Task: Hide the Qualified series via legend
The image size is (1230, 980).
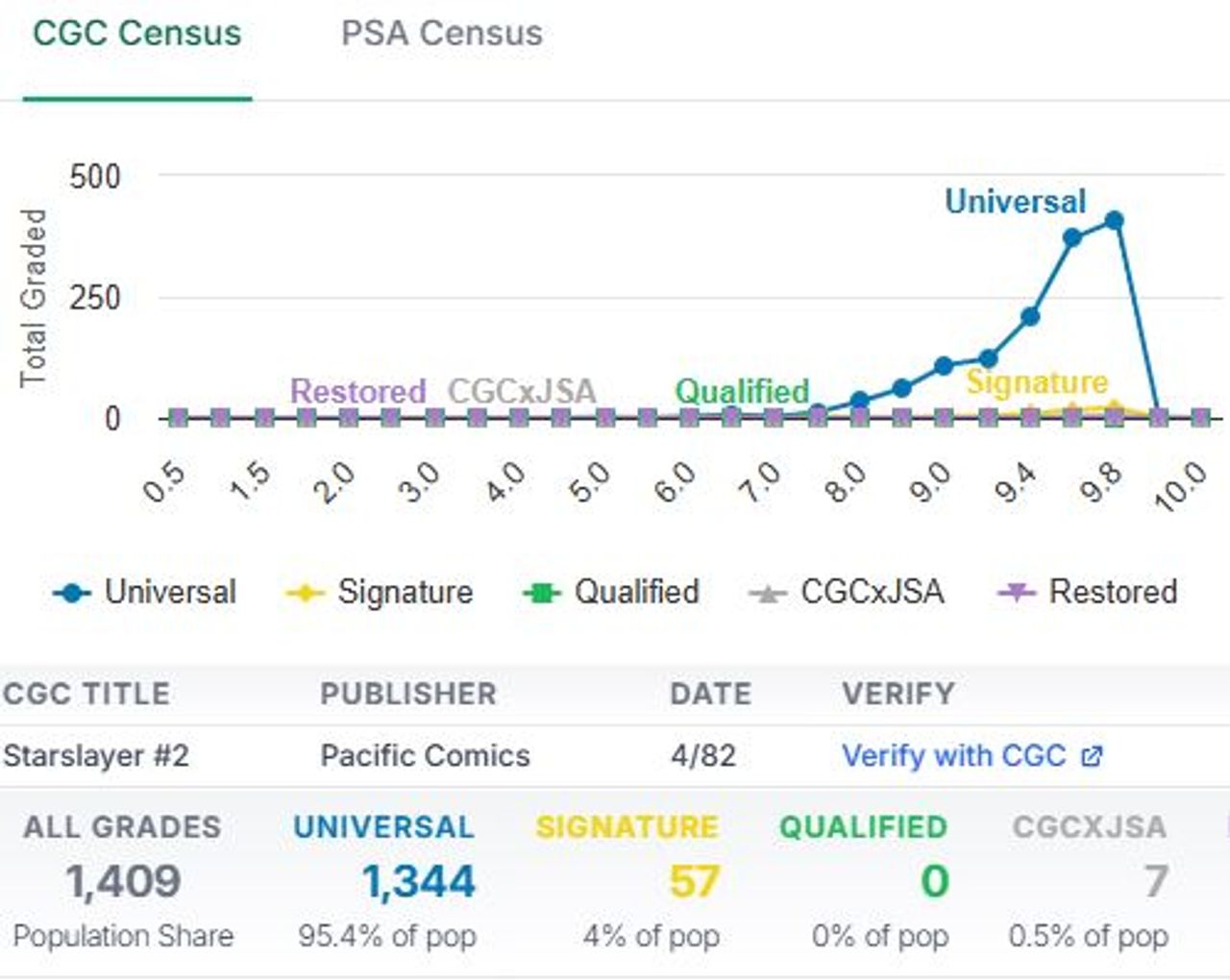Action: click(x=611, y=592)
